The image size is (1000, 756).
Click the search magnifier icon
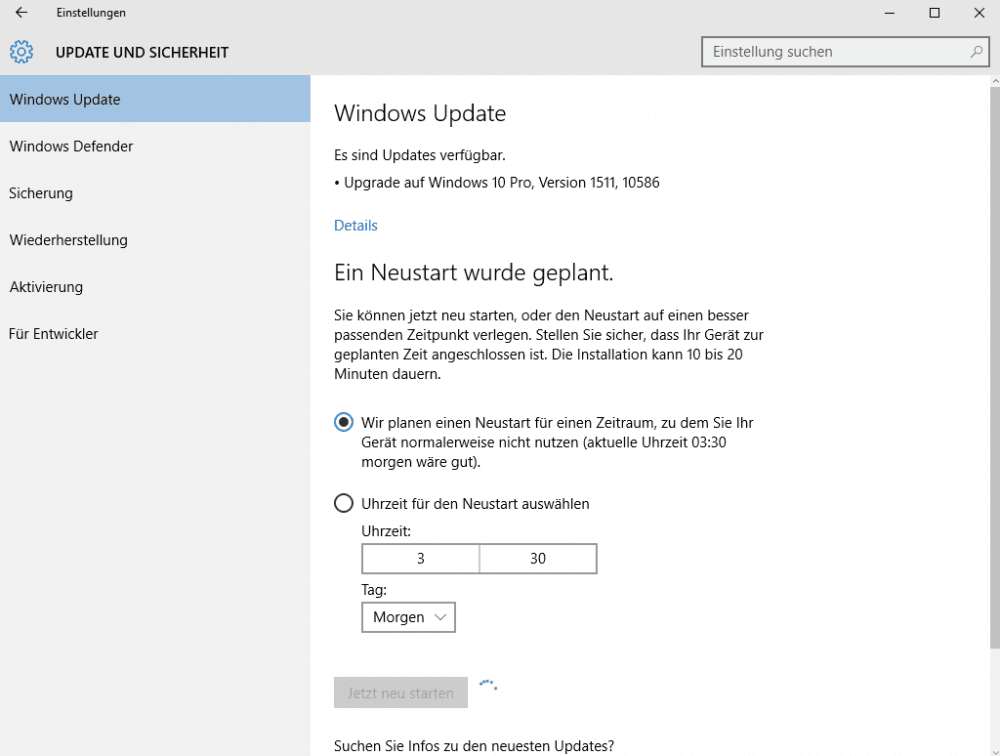[976, 52]
